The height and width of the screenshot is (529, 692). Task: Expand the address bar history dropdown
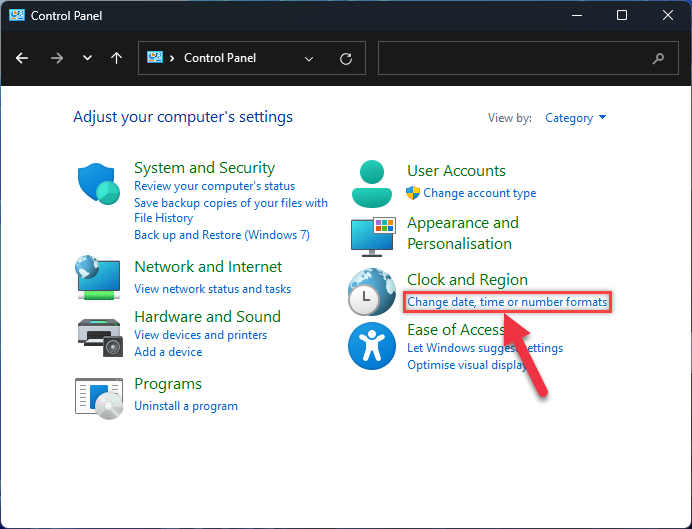(x=309, y=58)
